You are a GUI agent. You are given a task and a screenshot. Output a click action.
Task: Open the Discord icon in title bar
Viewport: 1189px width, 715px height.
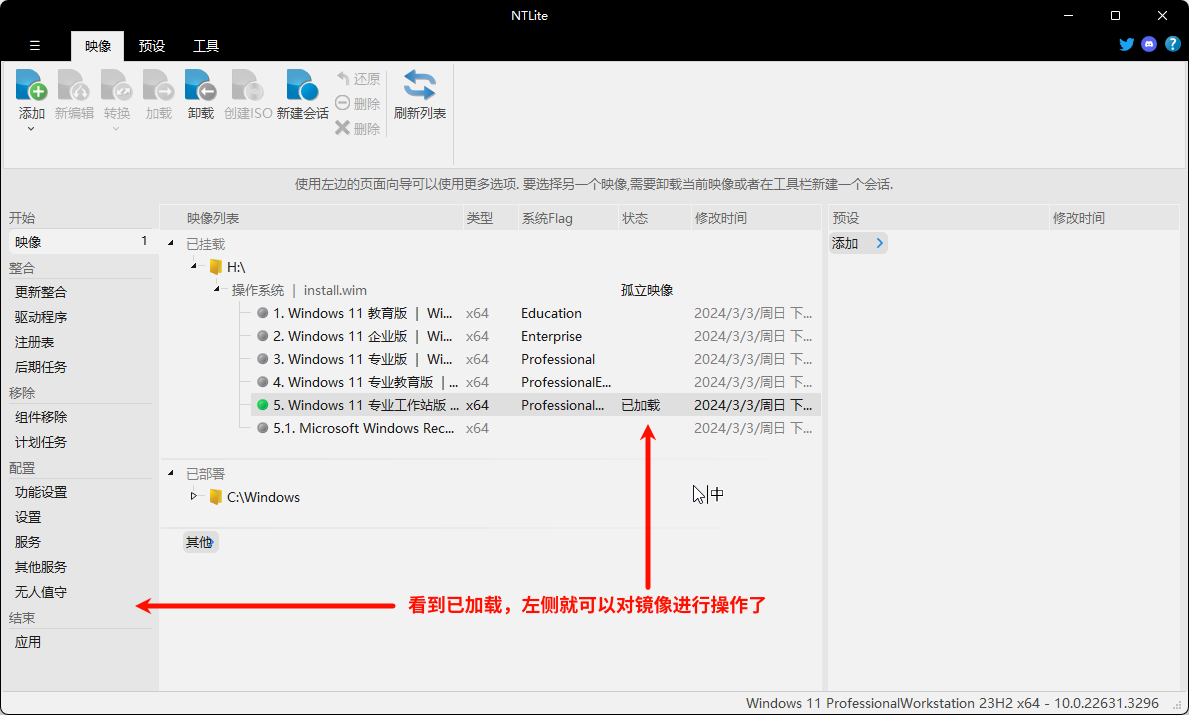tap(1149, 44)
